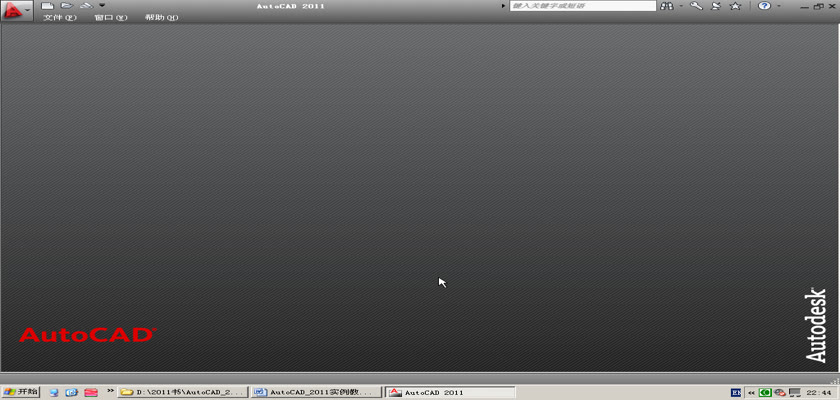
Task: Click the binoculars search icon
Action: tap(667, 6)
